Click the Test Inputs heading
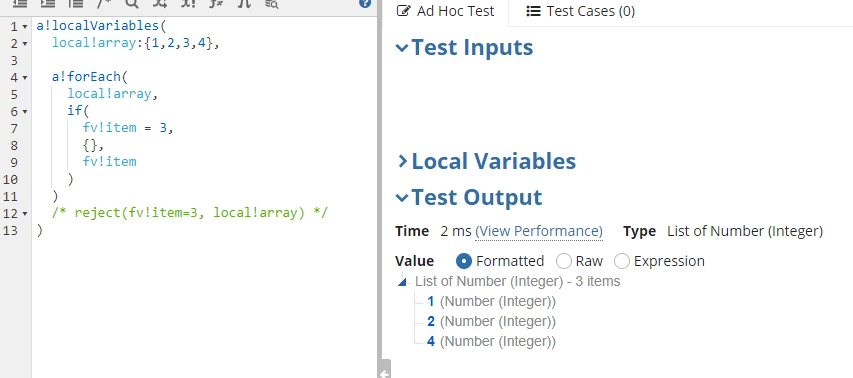 click(x=472, y=47)
